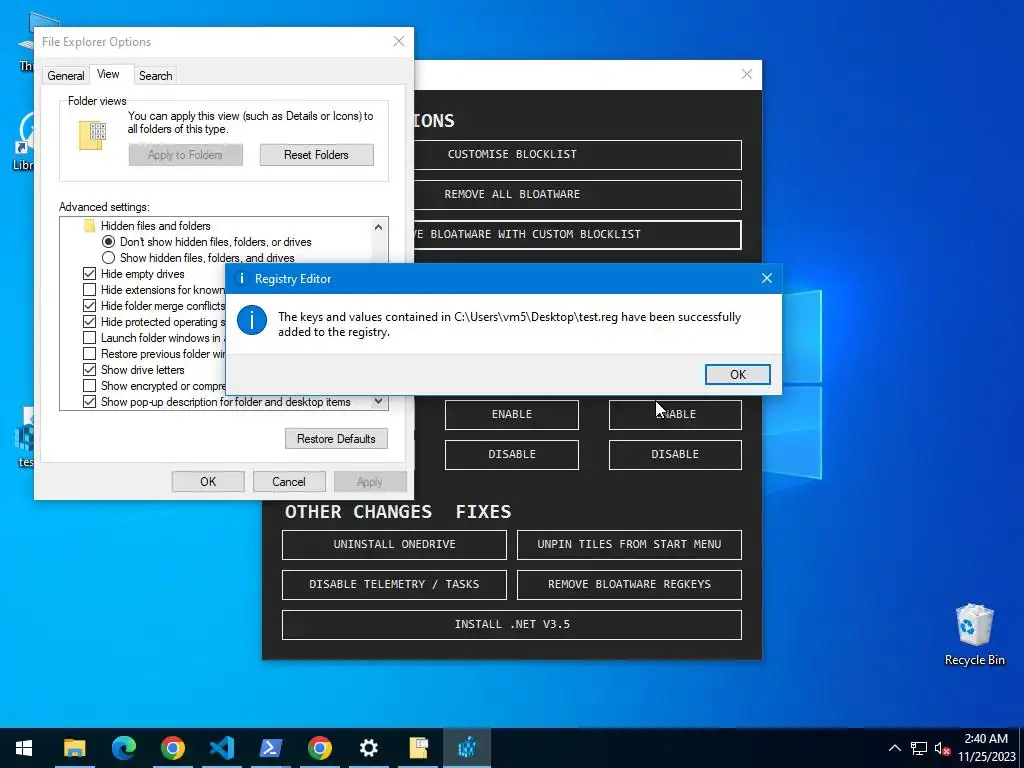Open Settings gear in the taskbar

(x=368, y=748)
